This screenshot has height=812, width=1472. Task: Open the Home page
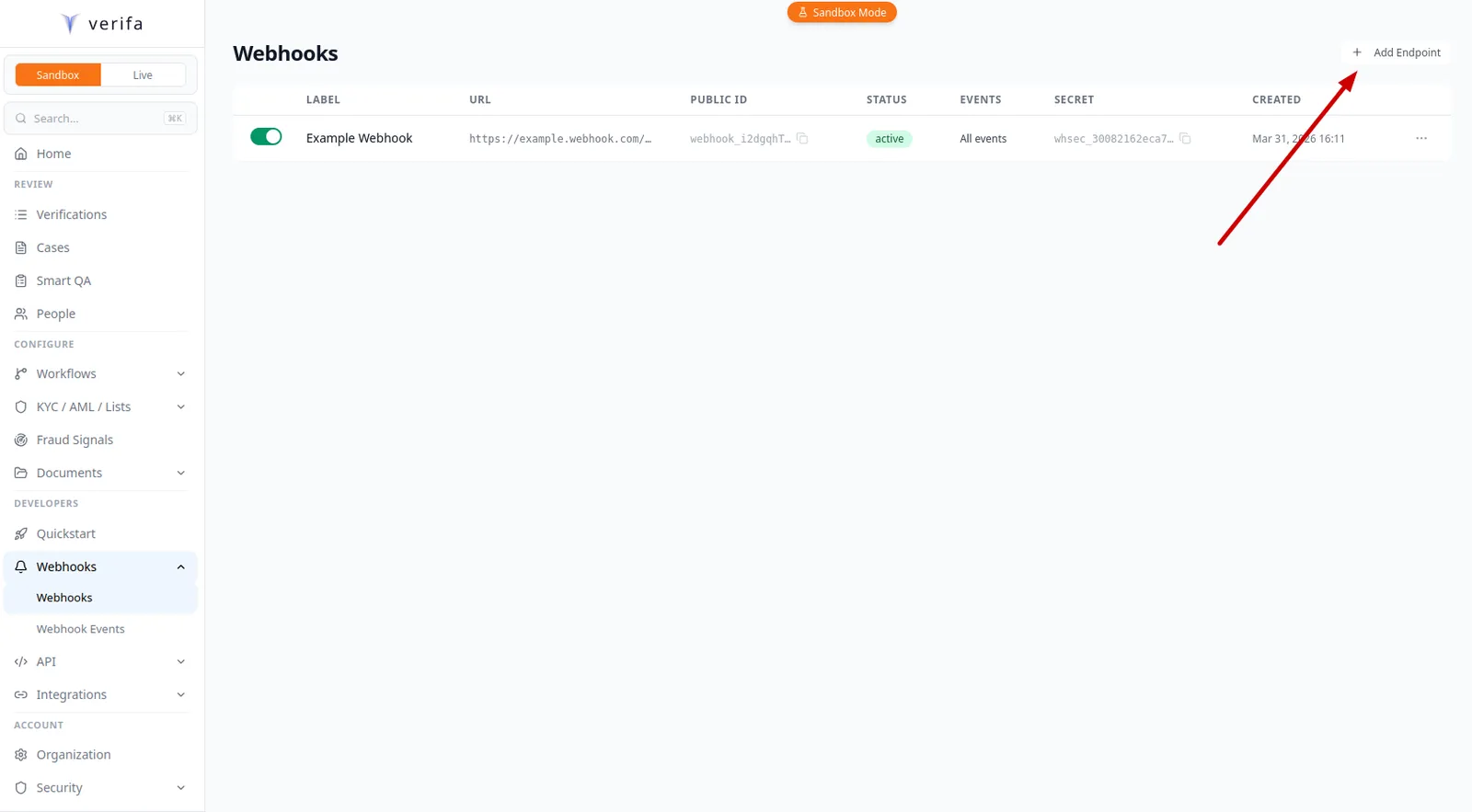[100, 154]
